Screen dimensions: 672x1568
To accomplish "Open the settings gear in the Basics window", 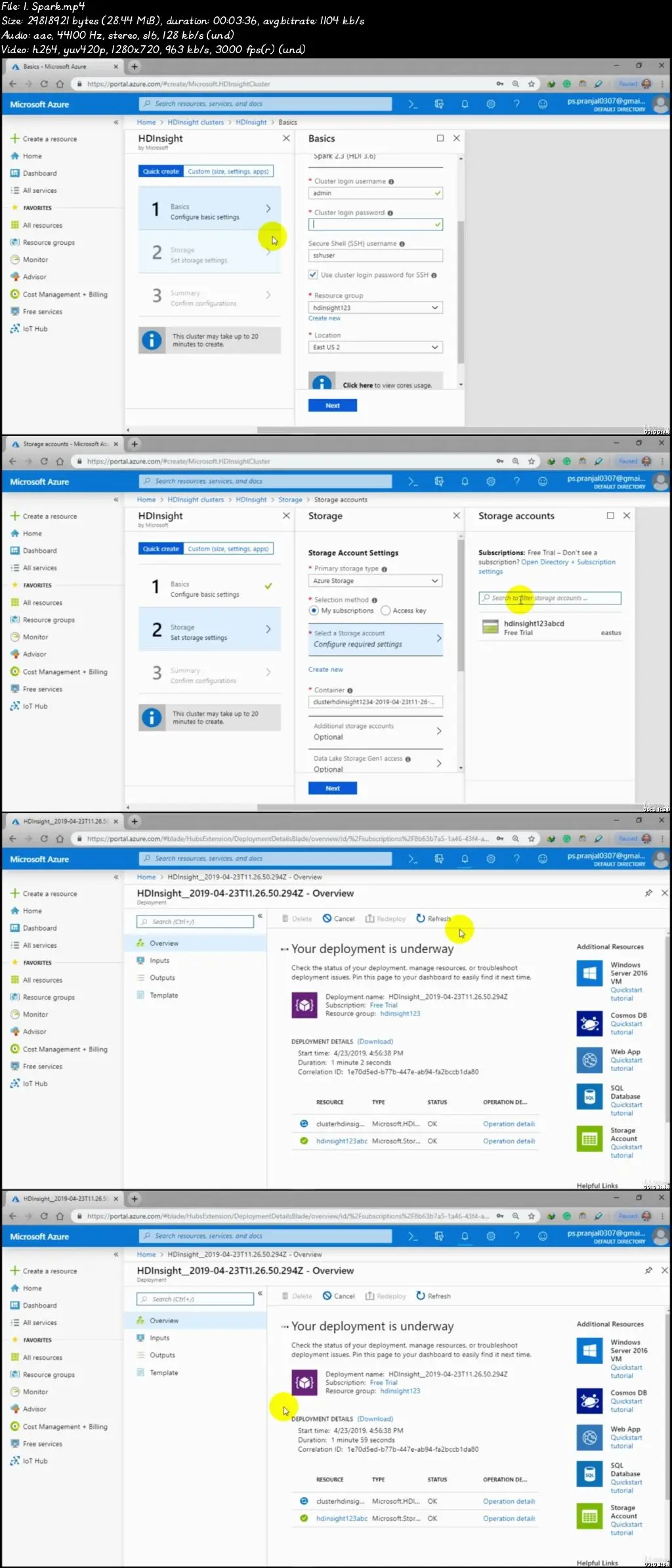I will pos(491,104).
